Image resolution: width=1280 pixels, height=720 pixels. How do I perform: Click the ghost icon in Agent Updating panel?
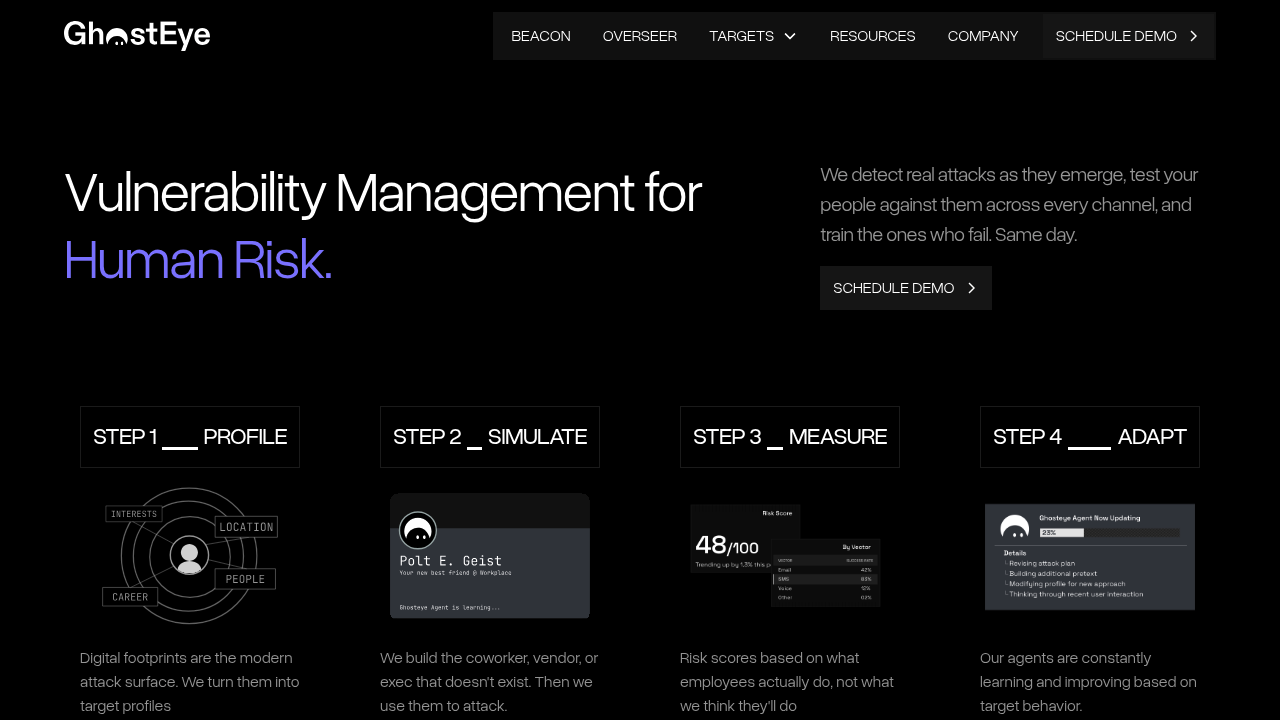1014,528
